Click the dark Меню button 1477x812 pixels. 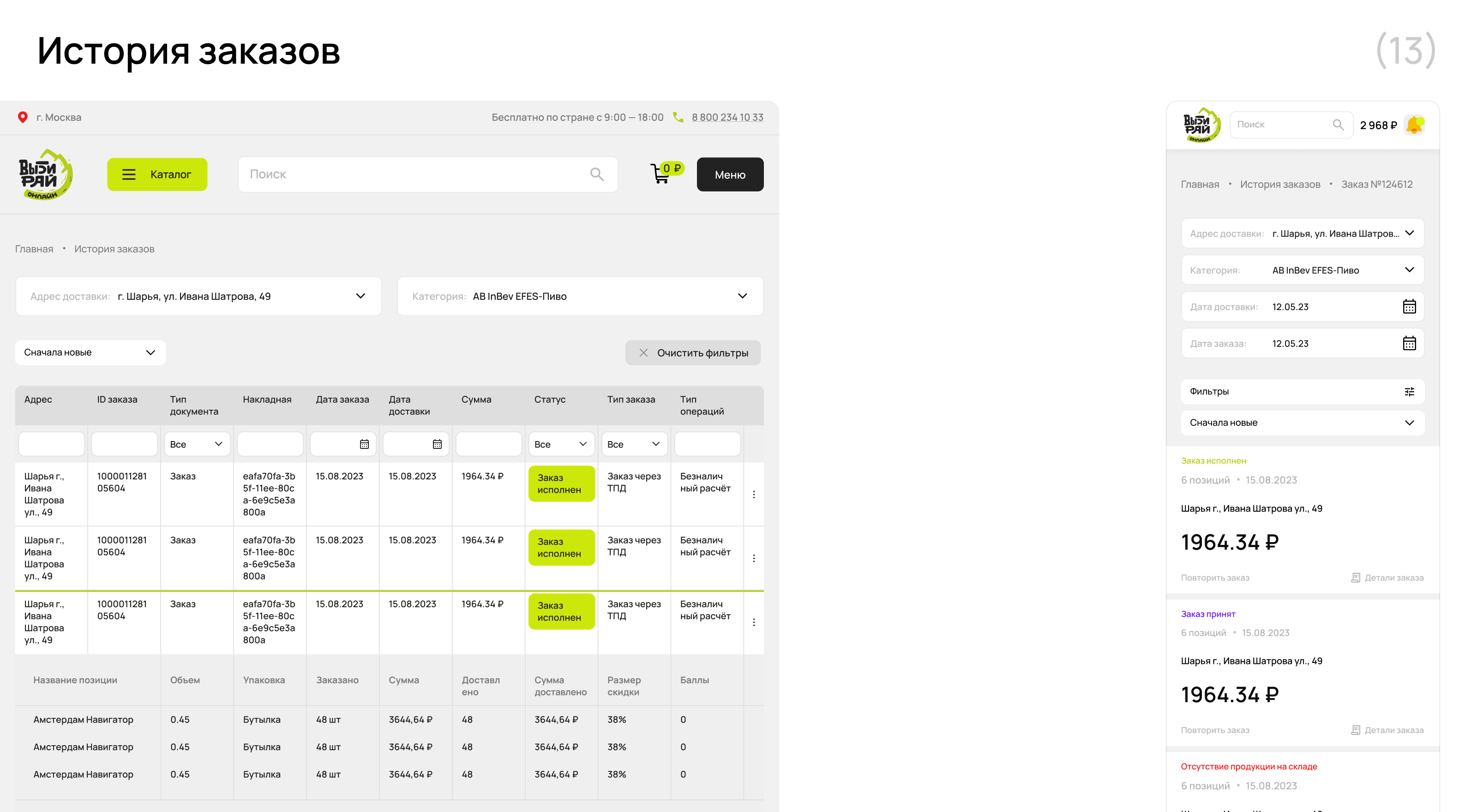[729, 175]
